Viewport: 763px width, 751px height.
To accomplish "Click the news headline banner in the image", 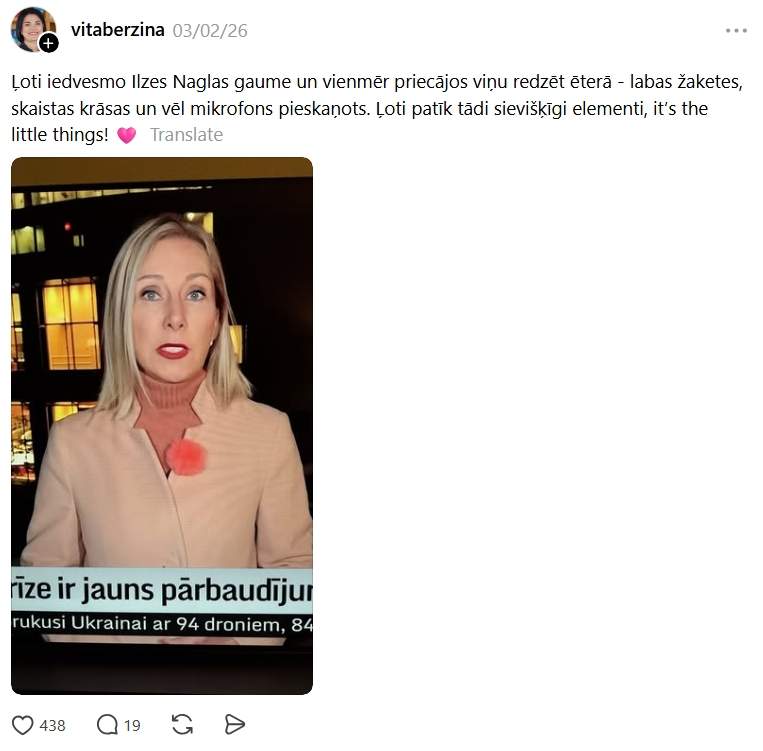I will point(162,590).
